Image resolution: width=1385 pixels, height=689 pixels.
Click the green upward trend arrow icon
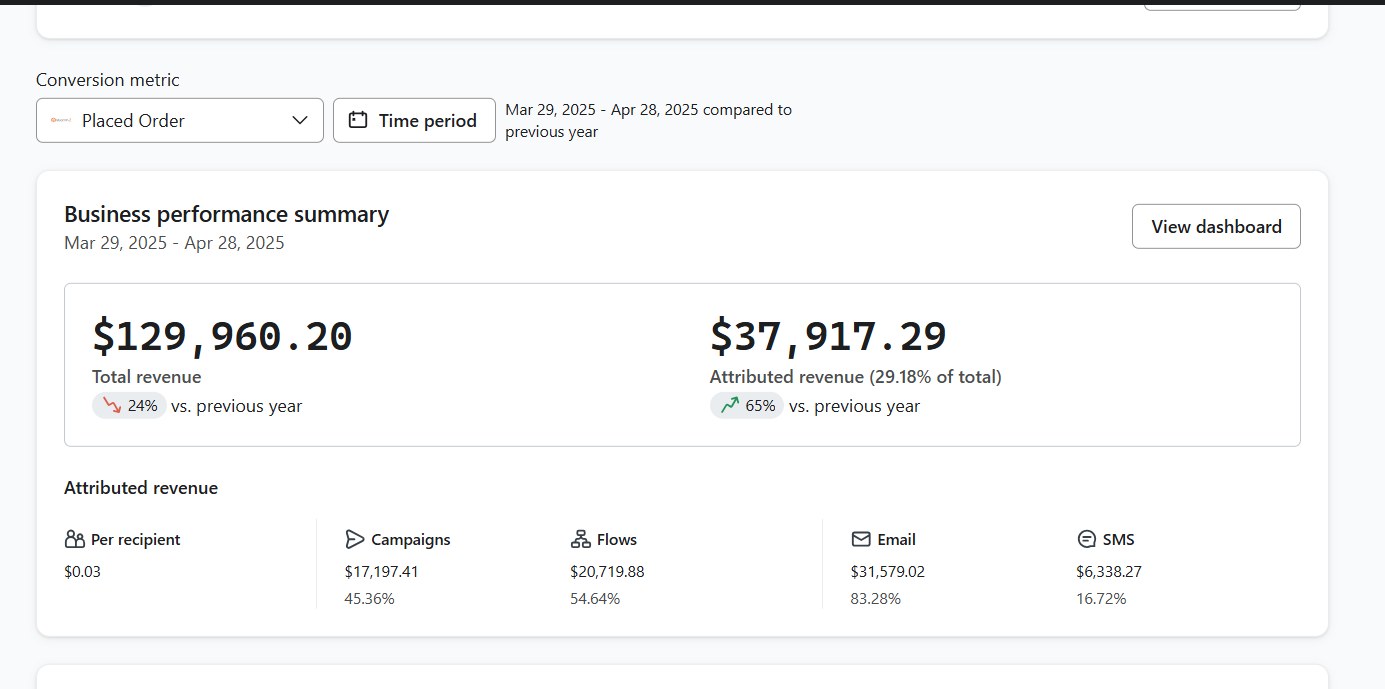[730, 406]
